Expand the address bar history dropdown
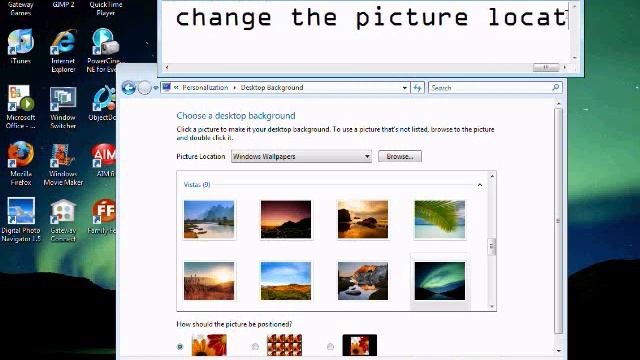640x360 pixels. click(404, 88)
